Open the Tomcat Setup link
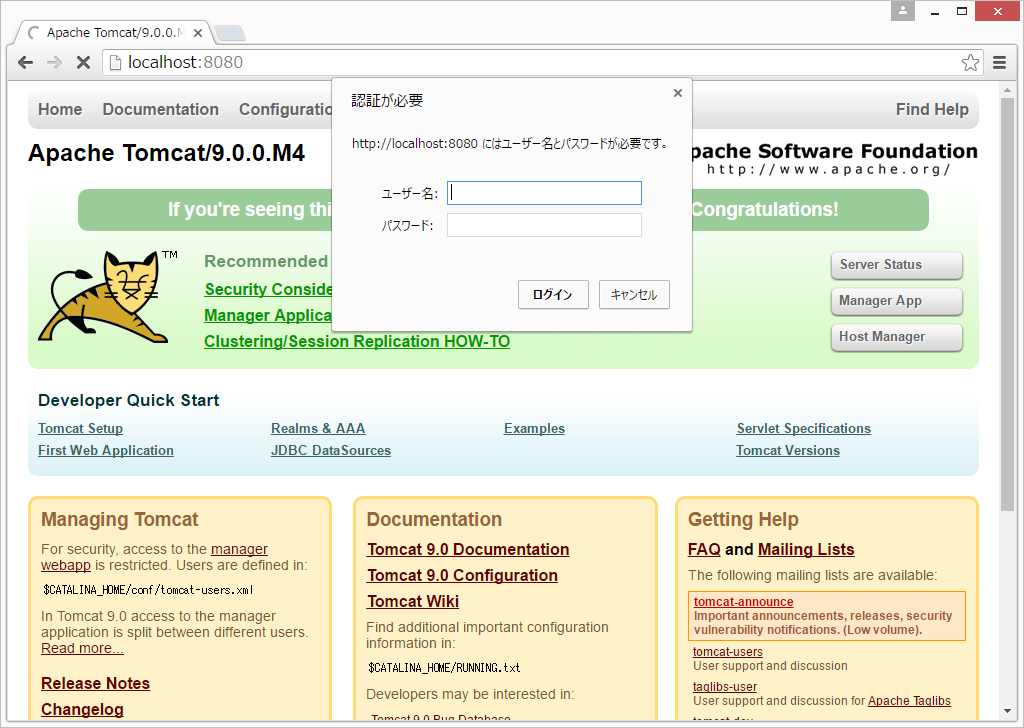Screen dimensions: 1024x728 tap(80, 428)
